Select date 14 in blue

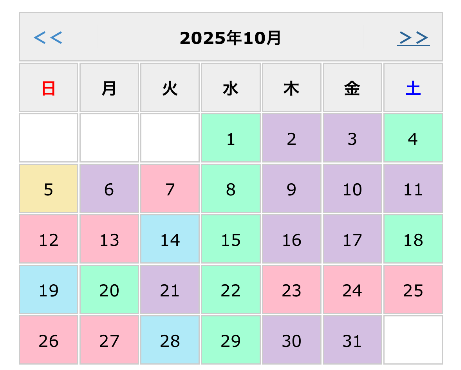click(x=170, y=239)
